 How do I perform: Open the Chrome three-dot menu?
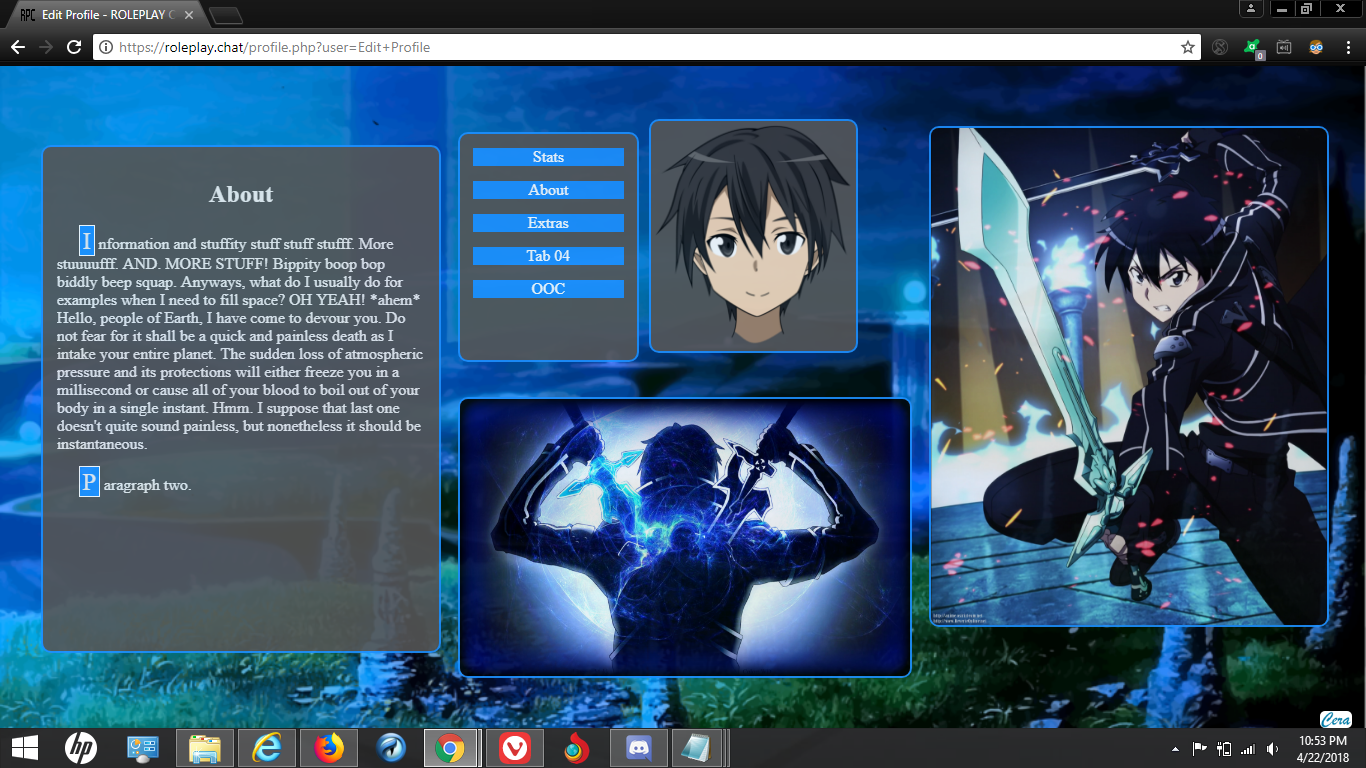click(1347, 47)
